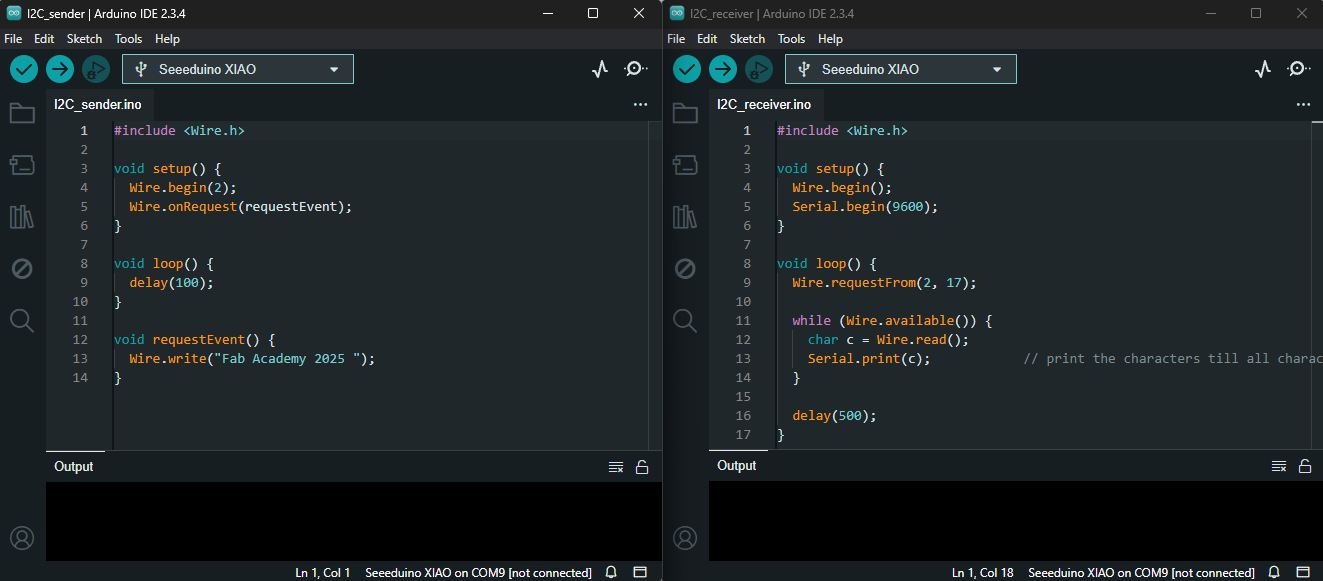Open Serial Monitor in I2C_receiver window
The image size is (1323, 581).
pos(1299,69)
